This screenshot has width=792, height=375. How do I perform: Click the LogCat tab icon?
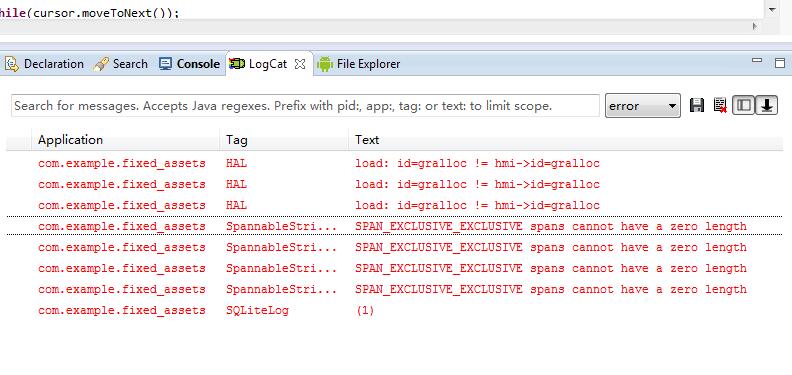pyautogui.click(x=237, y=64)
